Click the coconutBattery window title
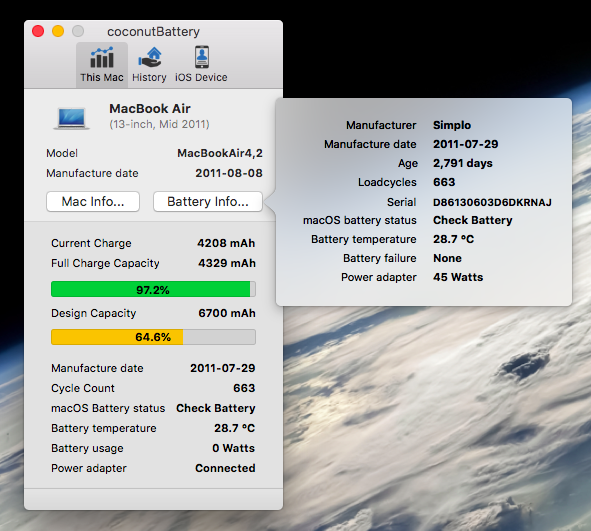Viewport: 591px width, 531px height. (153, 32)
